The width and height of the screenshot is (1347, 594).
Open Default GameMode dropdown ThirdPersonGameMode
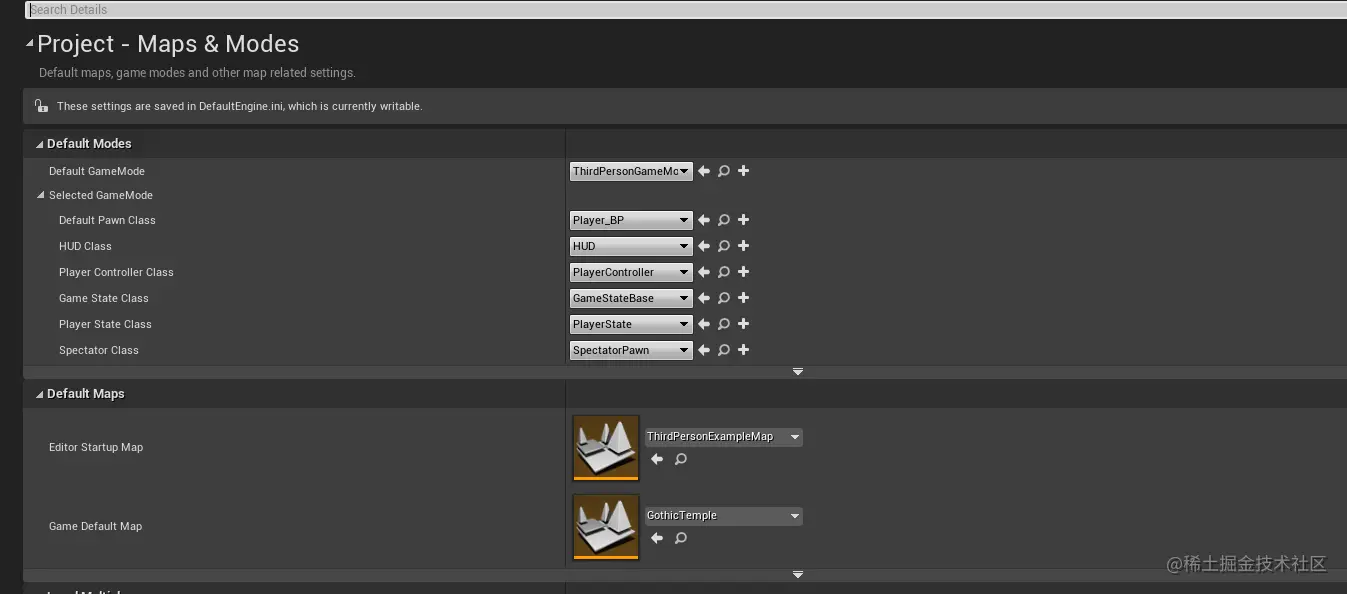pyautogui.click(x=631, y=171)
